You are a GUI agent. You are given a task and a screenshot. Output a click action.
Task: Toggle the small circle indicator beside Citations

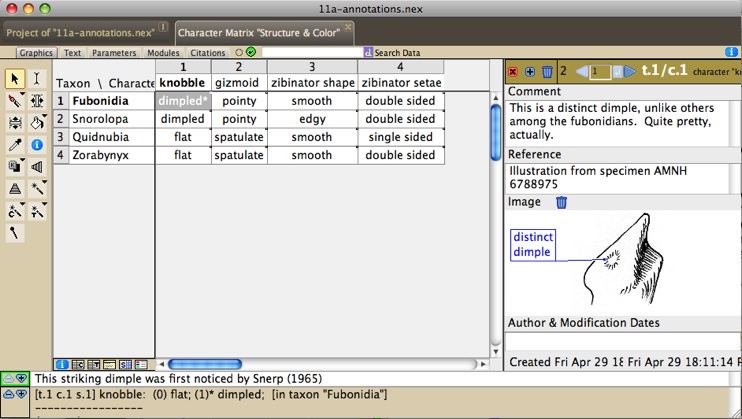[x=239, y=52]
